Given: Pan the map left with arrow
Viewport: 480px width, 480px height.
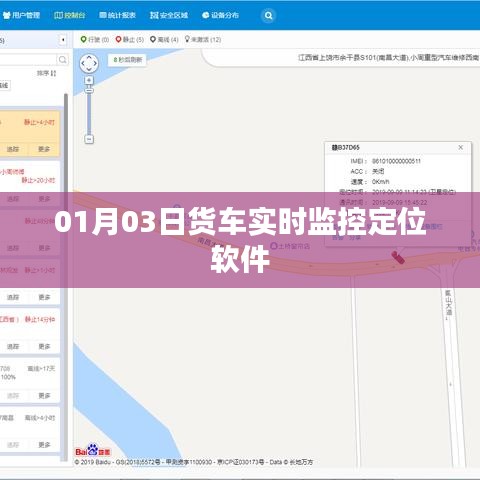Looking at the screenshot, I should 83,63.
